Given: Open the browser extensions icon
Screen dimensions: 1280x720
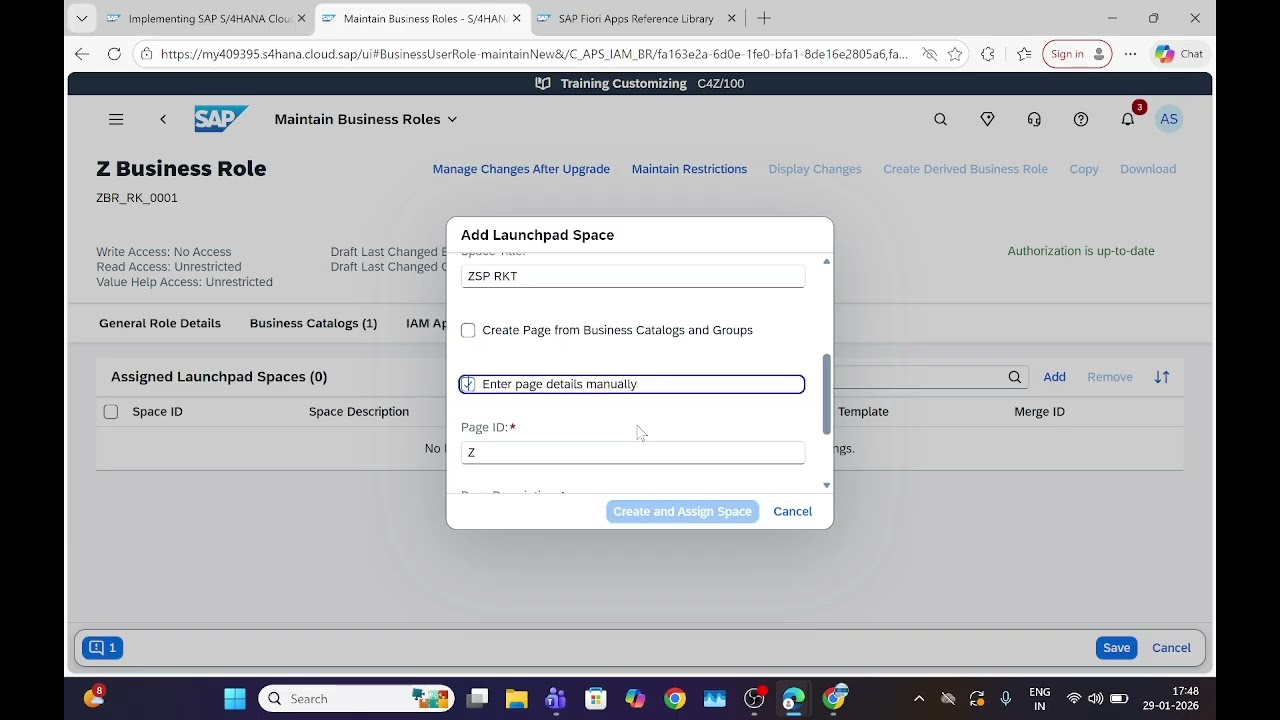Looking at the screenshot, I should coord(988,54).
